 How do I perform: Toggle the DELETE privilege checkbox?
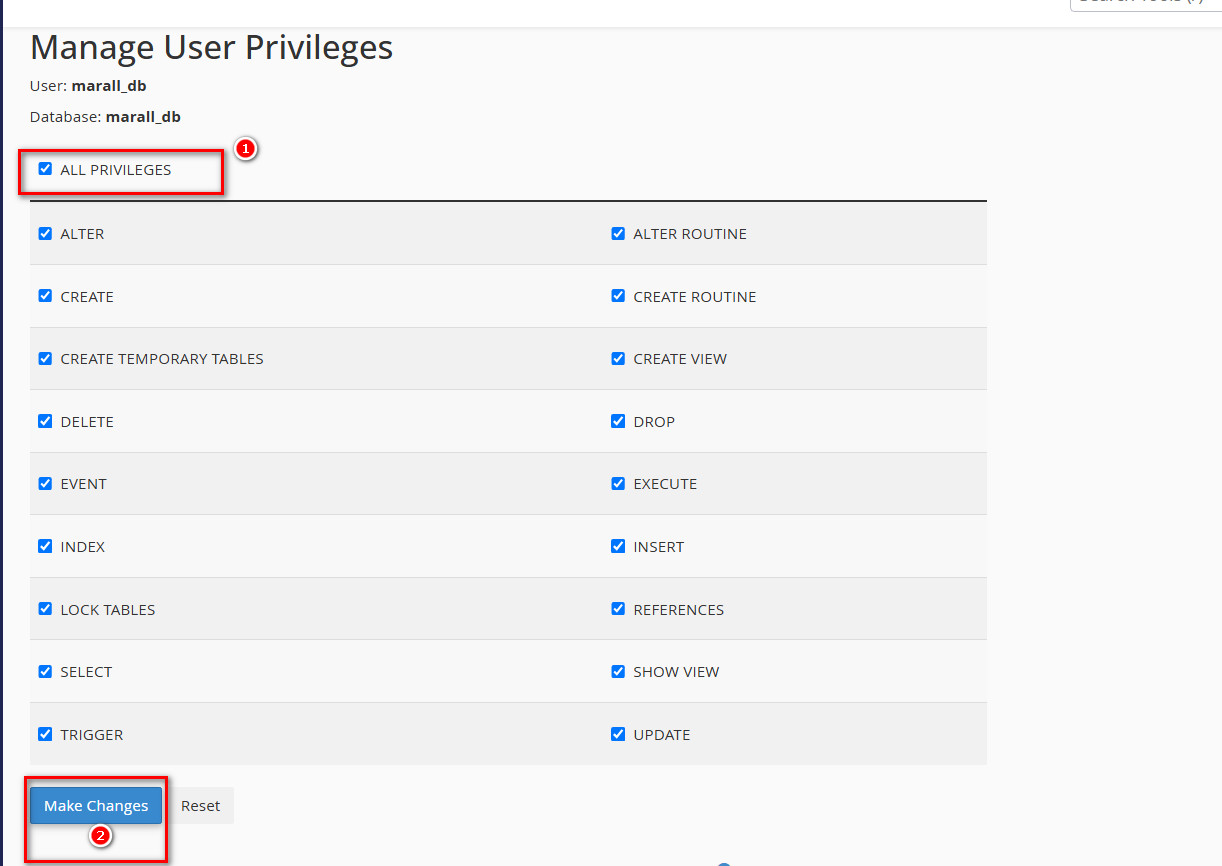[45, 421]
